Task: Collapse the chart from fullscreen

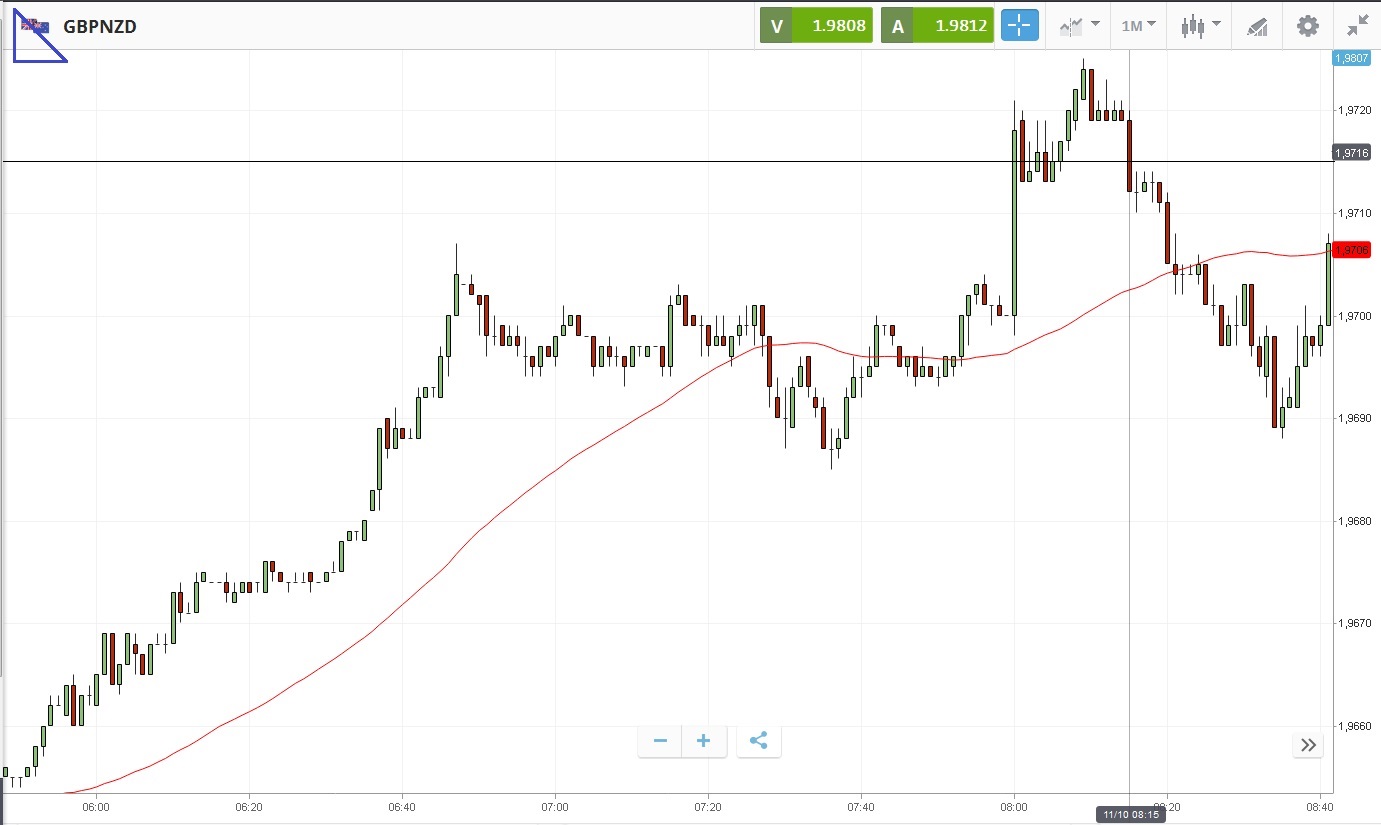Action: pyautogui.click(x=1357, y=26)
